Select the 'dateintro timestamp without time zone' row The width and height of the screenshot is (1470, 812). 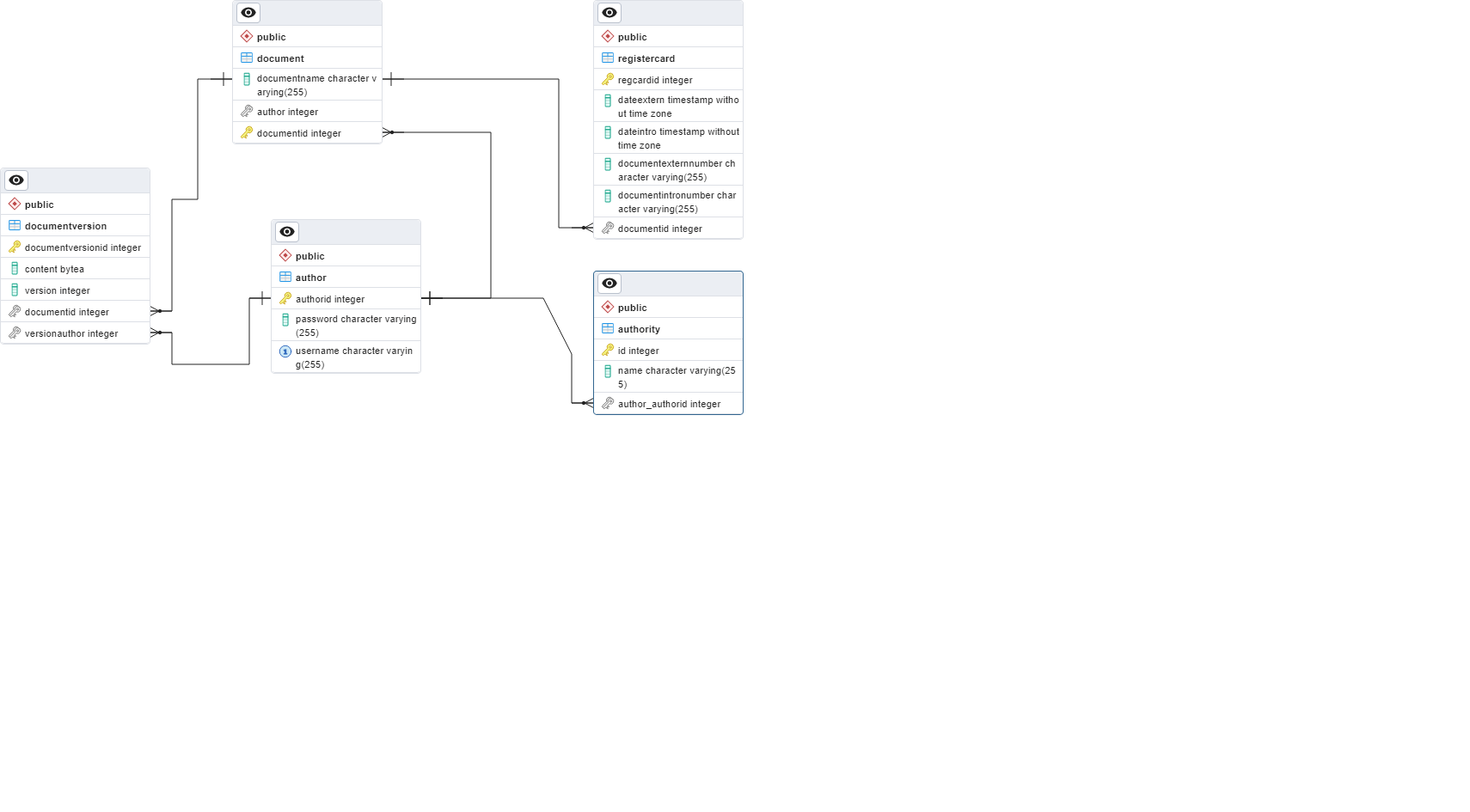pos(669,138)
